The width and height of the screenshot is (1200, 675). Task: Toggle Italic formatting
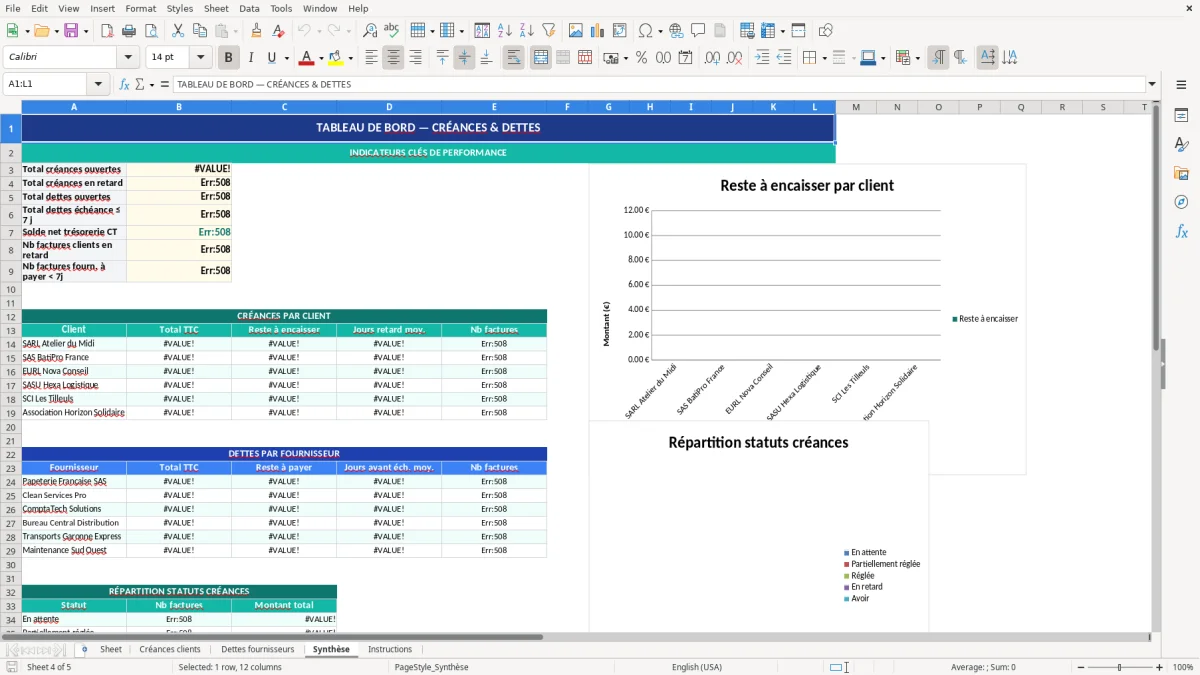[250, 58]
